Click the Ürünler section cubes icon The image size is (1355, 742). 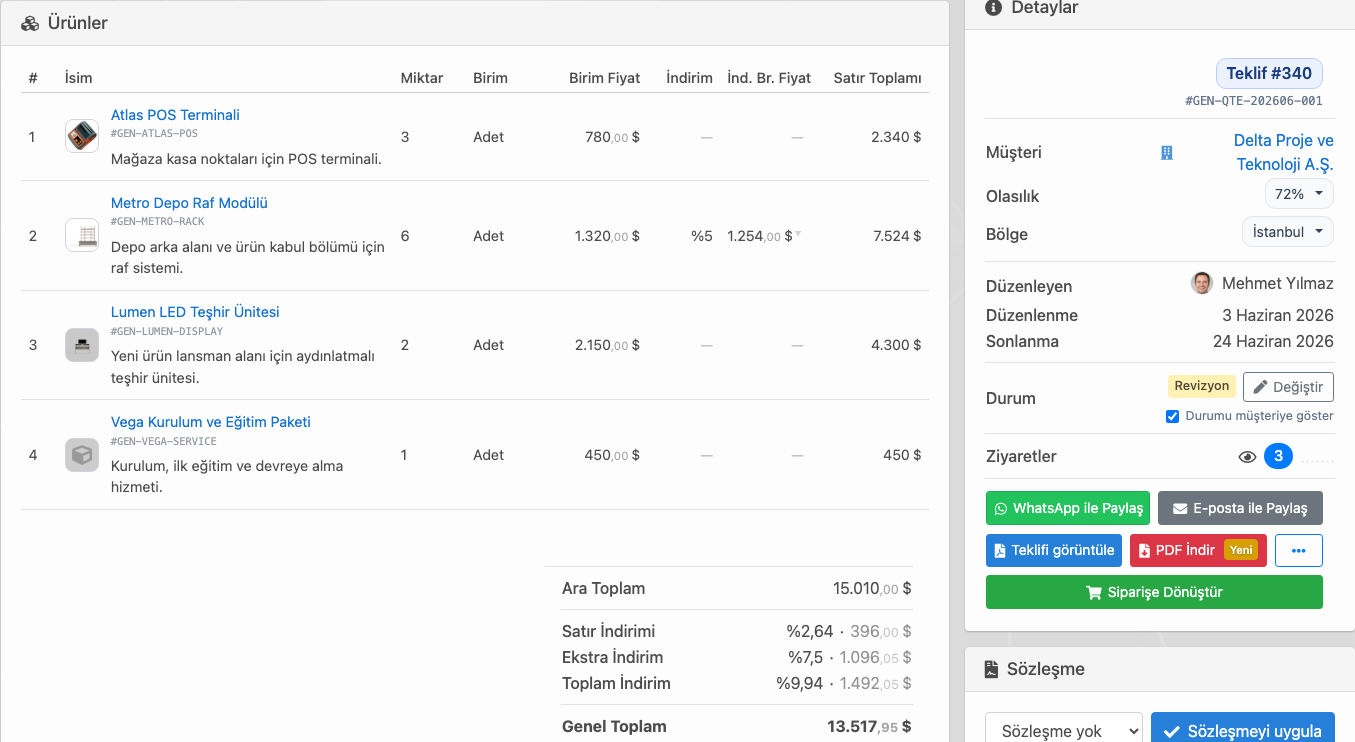[30, 23]
